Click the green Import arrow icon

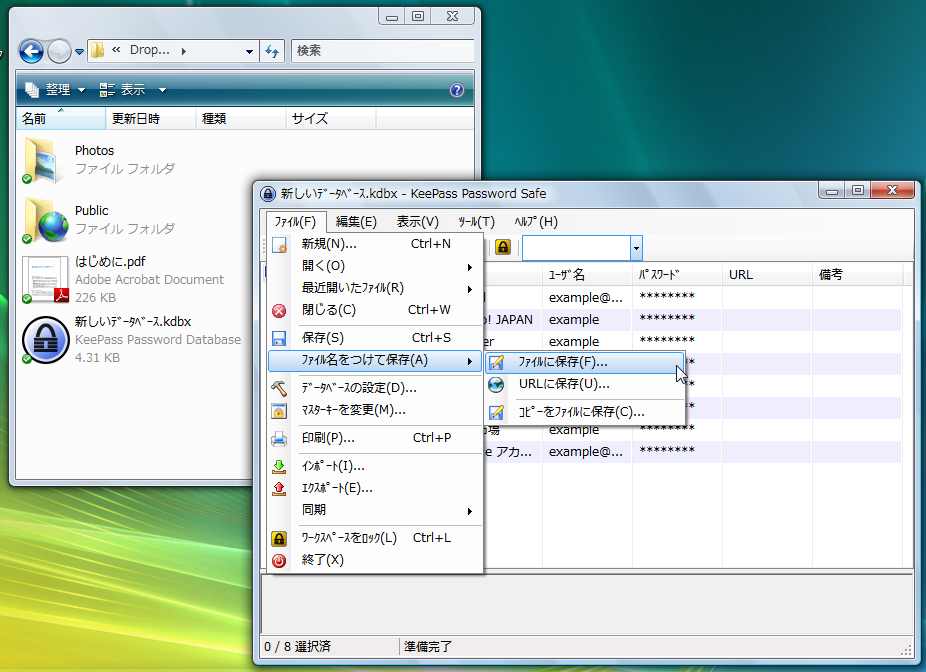pyautogui.click(x=279, y=467)
